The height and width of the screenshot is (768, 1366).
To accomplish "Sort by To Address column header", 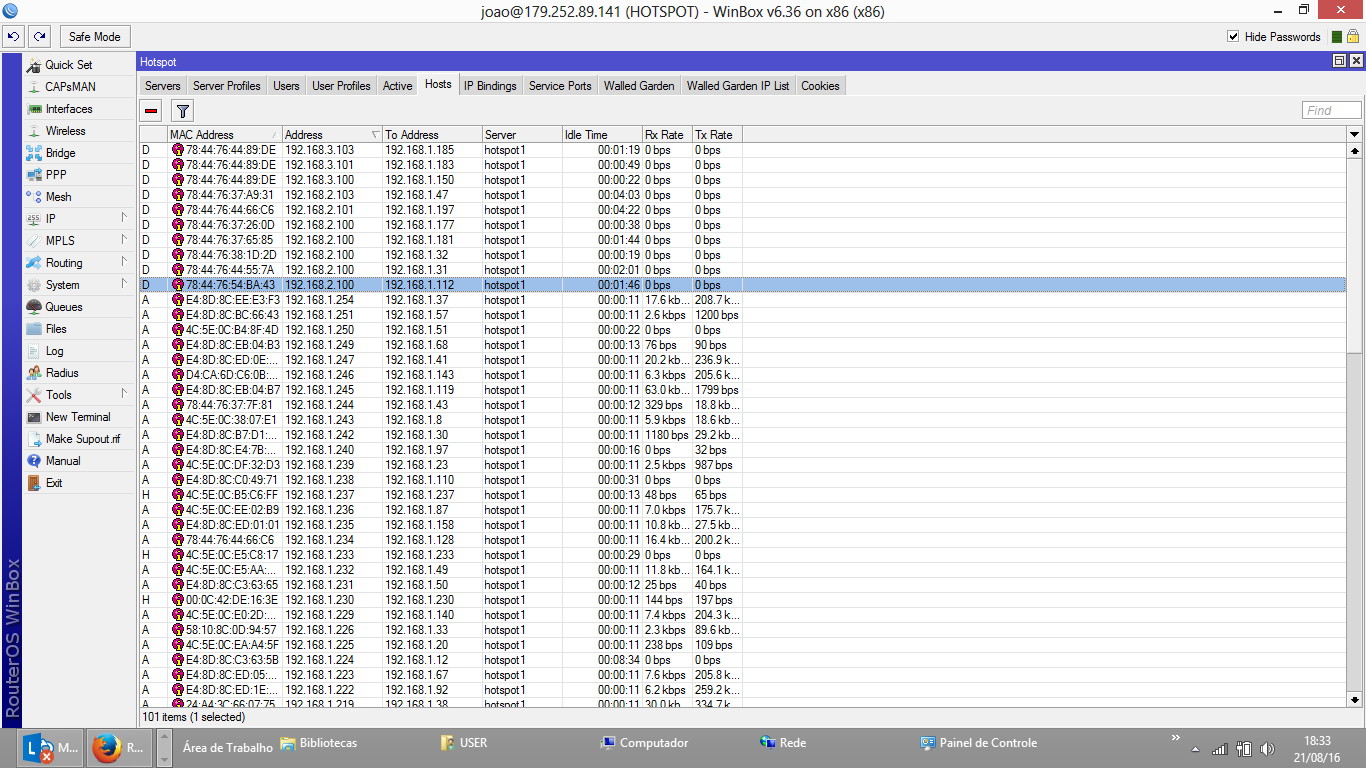I will click(x=432, y=134).
